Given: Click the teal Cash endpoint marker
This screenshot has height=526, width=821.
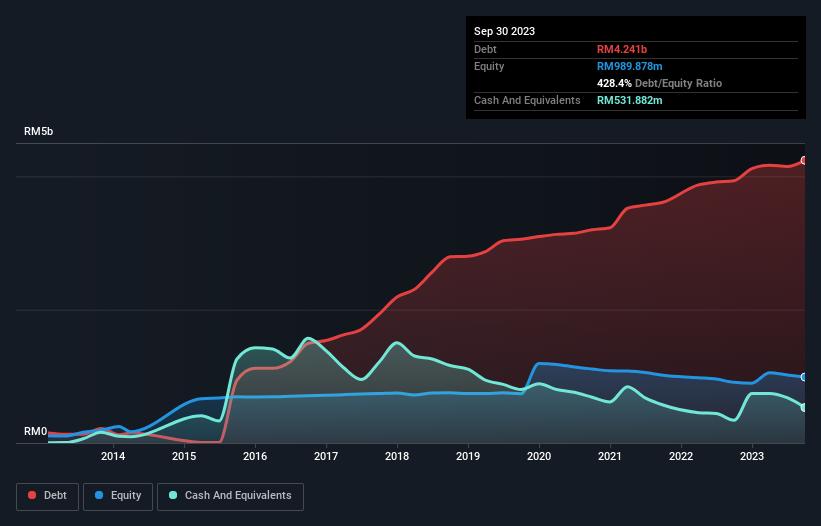Looking at the screenshot, I should [804, 407].
